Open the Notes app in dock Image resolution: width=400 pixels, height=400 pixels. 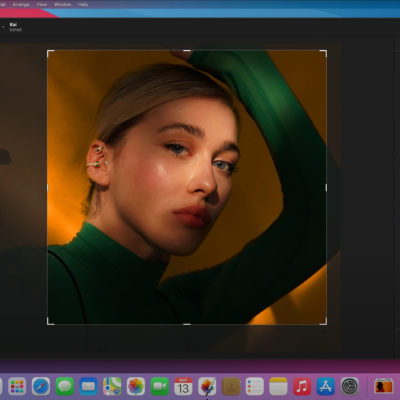pos(278,386)
